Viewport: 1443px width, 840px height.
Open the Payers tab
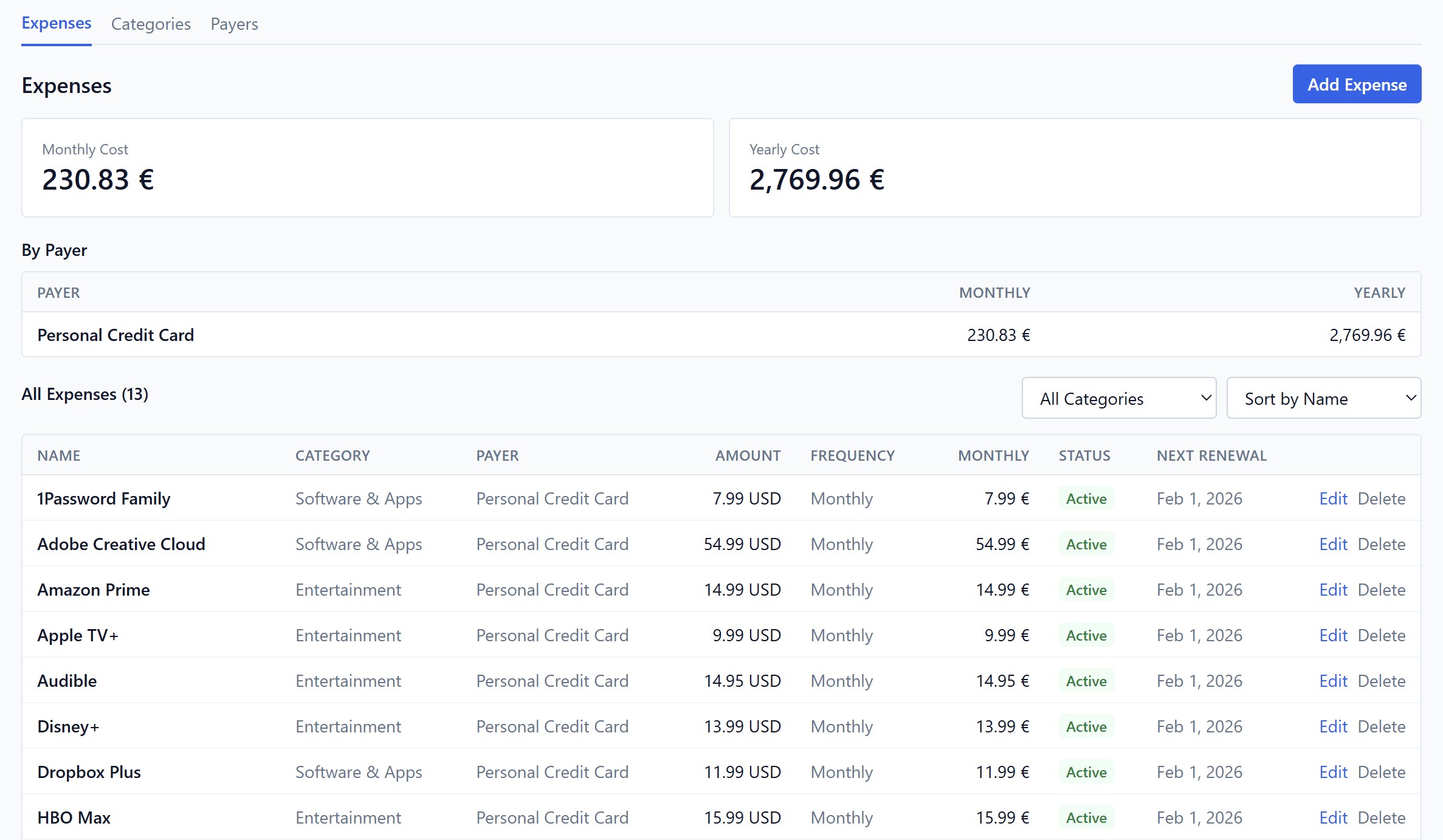click(x=233, y=24)
